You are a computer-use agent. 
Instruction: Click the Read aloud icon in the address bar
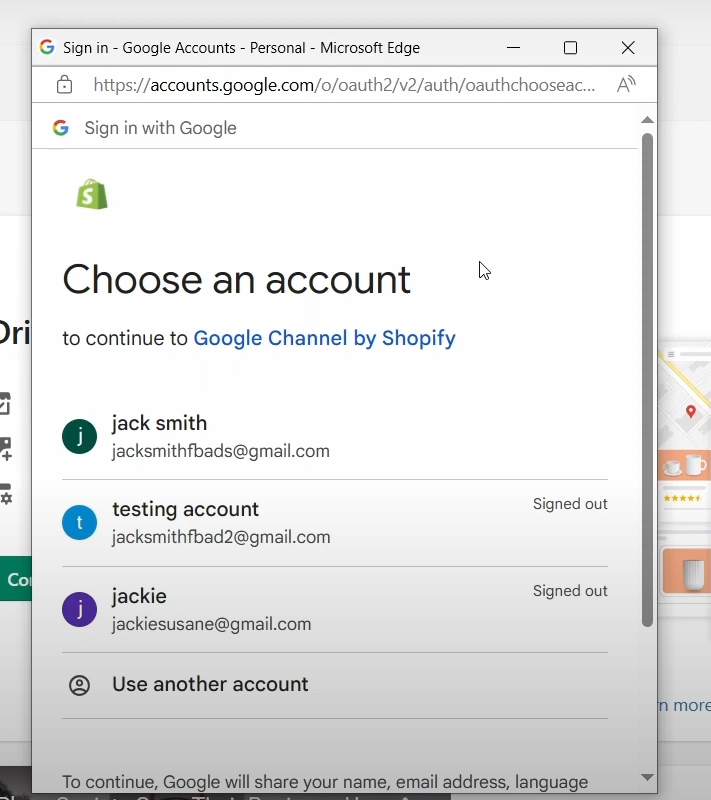626,85
